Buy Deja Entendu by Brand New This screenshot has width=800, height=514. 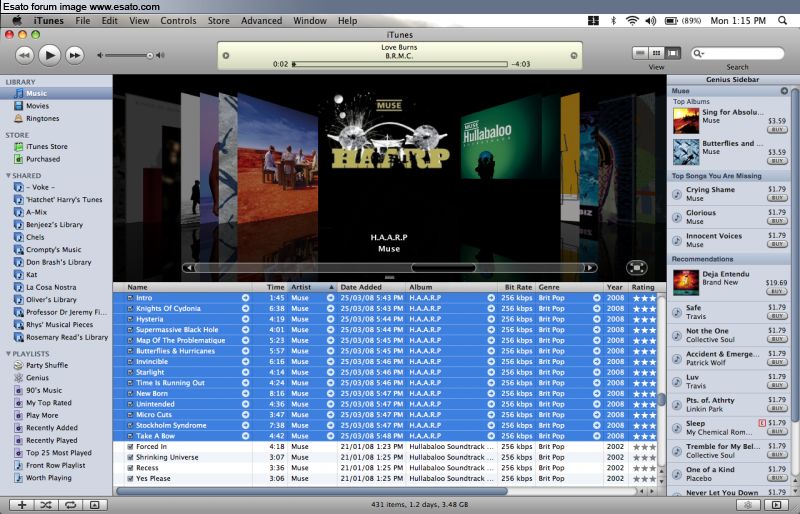pos(777,291)
